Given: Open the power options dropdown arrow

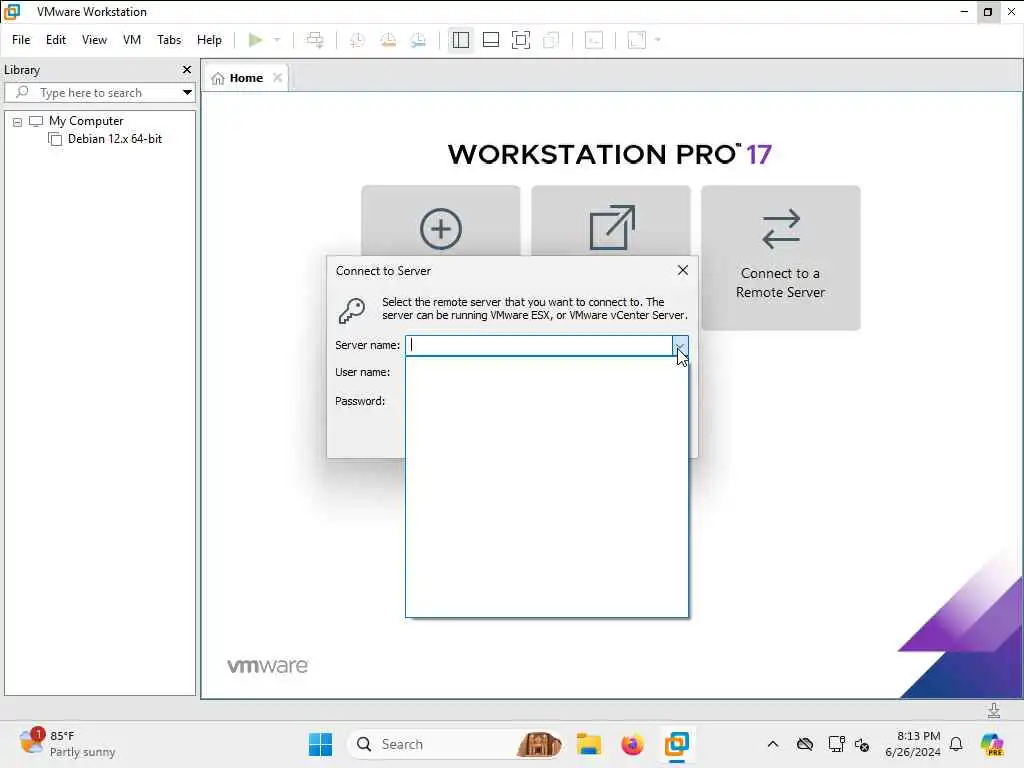Looking at the screenshot, I should pos(277,40).
